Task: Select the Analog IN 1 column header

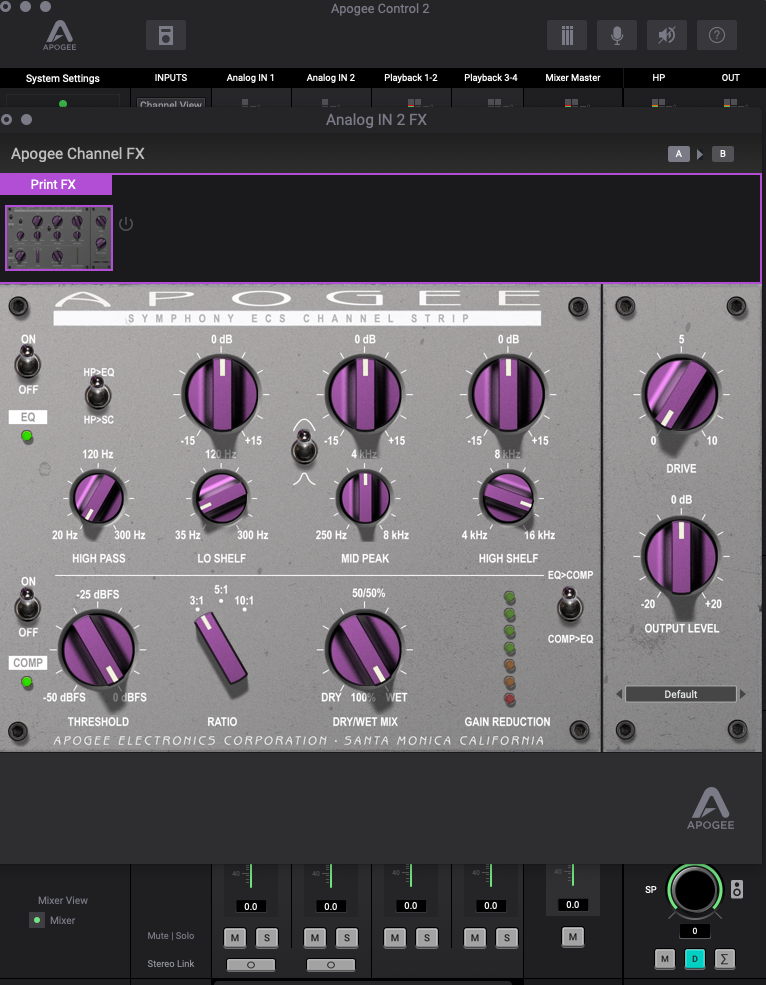Action: pos(250,78)
